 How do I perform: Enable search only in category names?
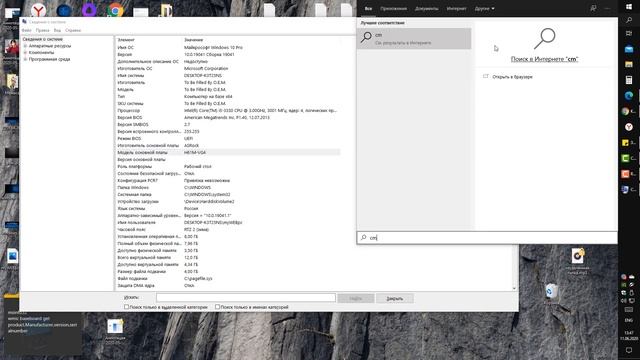click(218, 307)
